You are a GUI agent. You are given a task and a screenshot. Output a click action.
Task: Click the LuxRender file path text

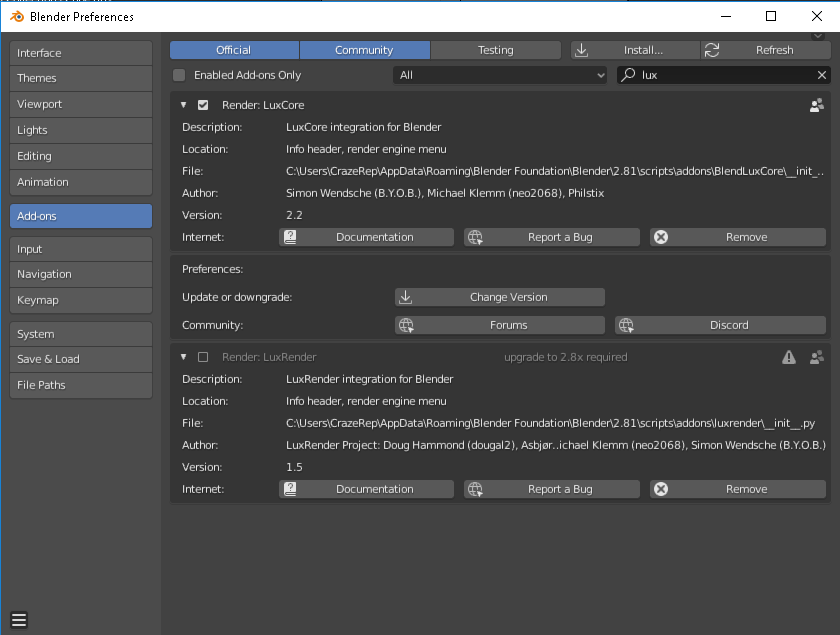point(550,423)
